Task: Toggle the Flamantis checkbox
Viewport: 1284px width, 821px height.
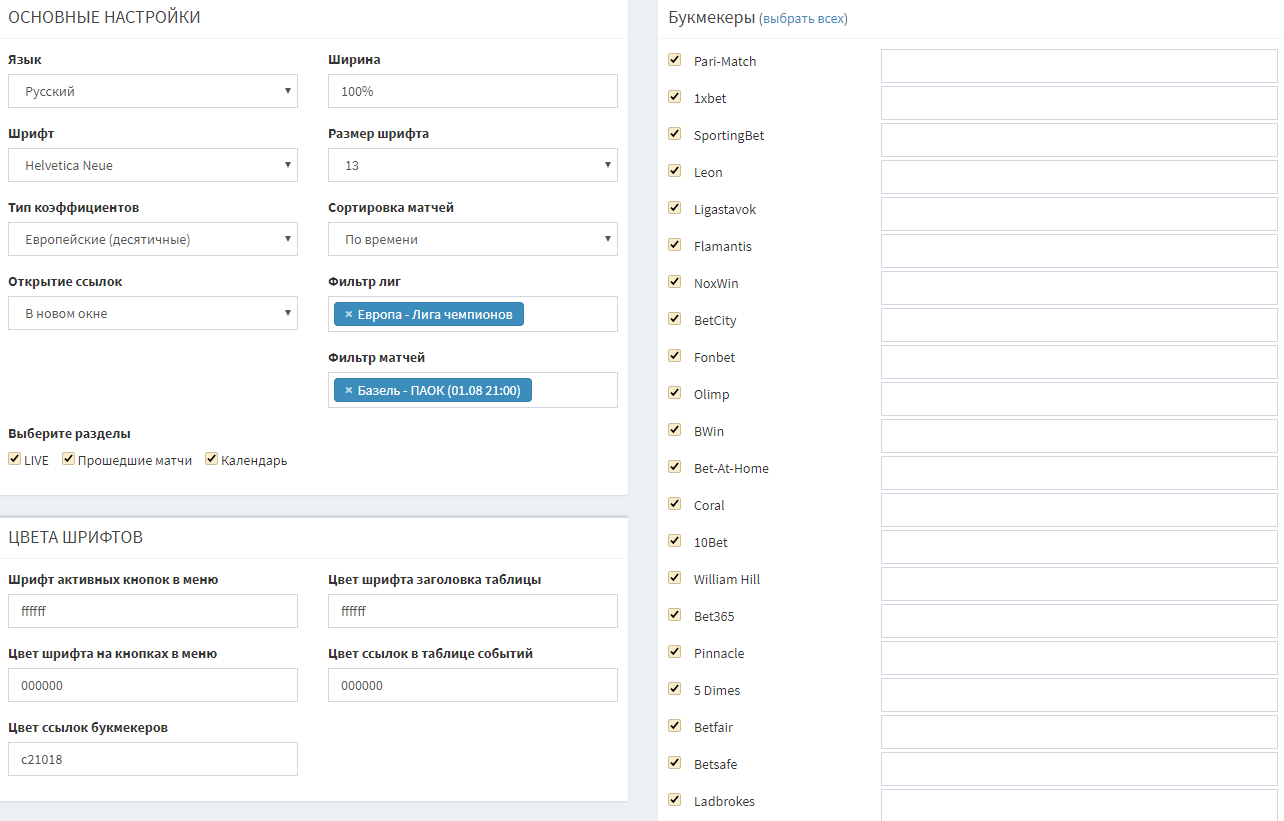Action: tap(674, 245)
